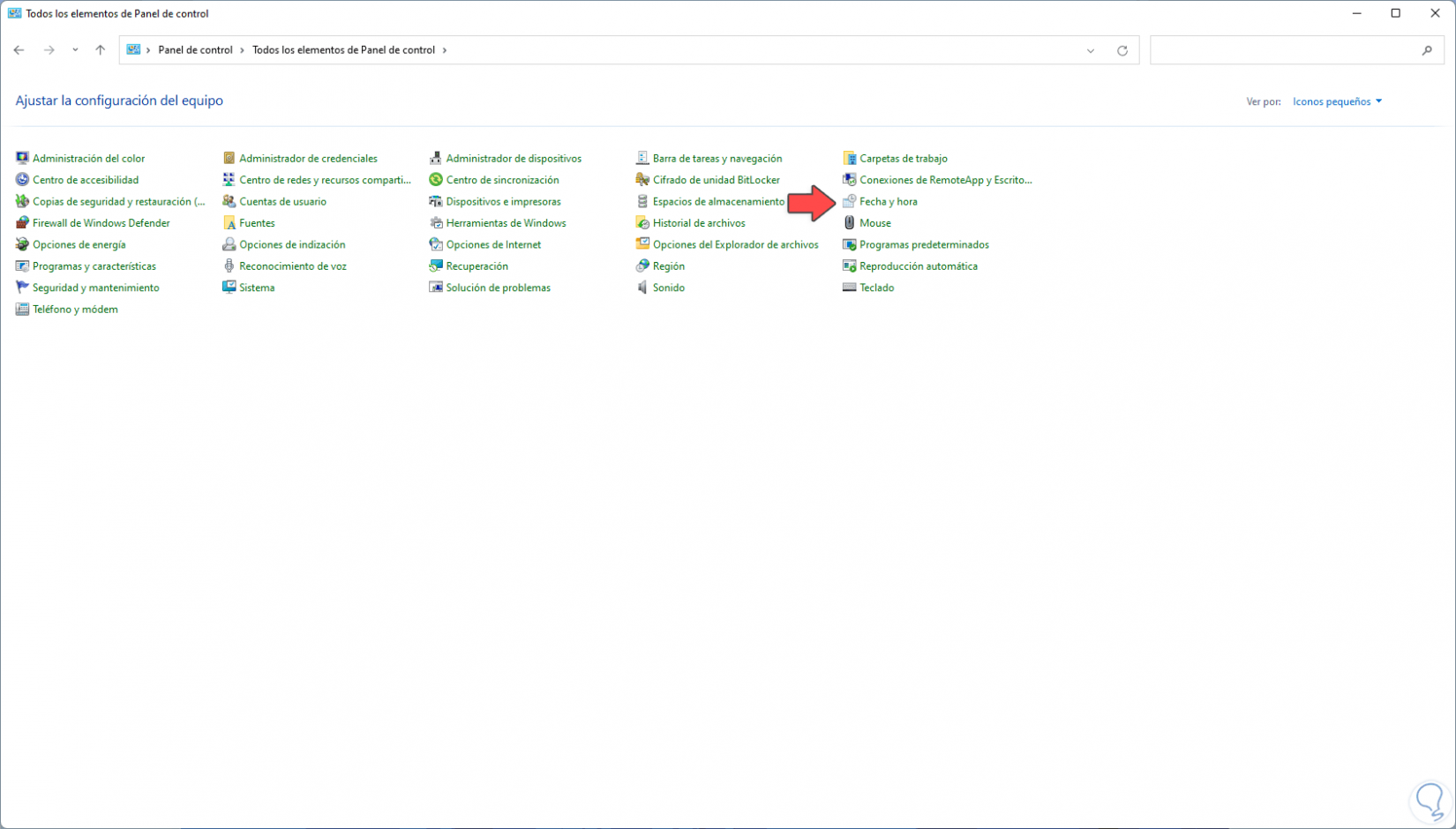Screen dimensions: 1456x829
Task: Click the Dispositivos e impresoras icon
Action: pos(435,202)
